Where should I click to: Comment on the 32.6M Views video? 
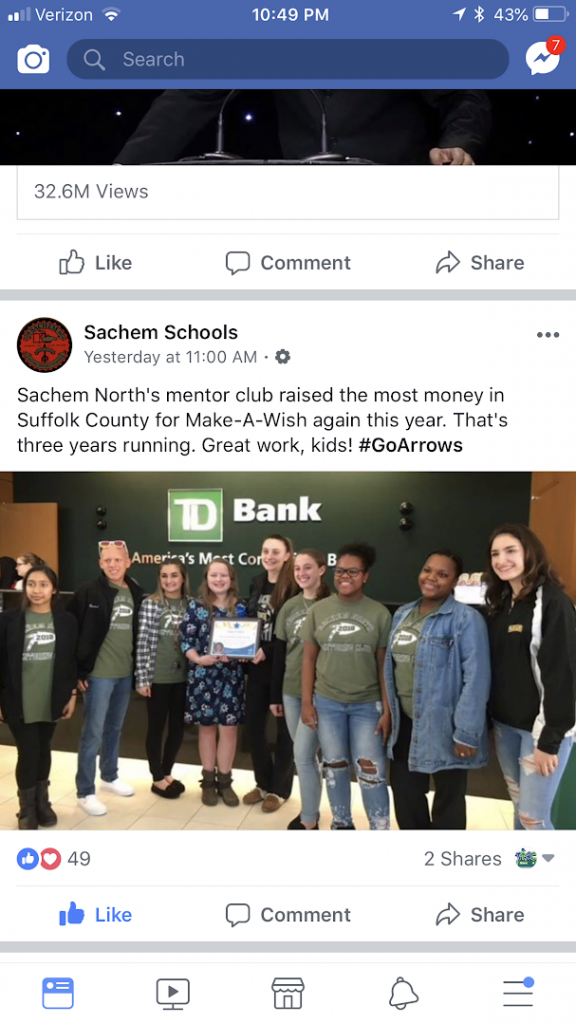point(288,263)
